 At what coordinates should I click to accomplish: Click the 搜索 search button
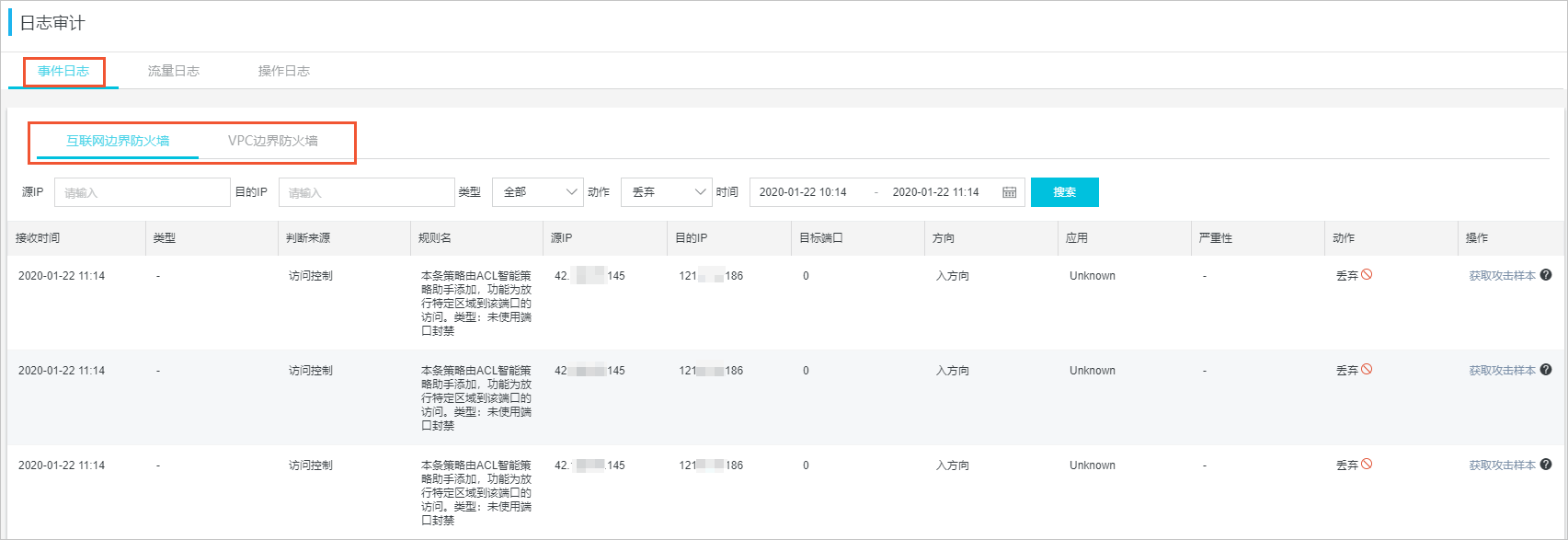click(1065, 192)
